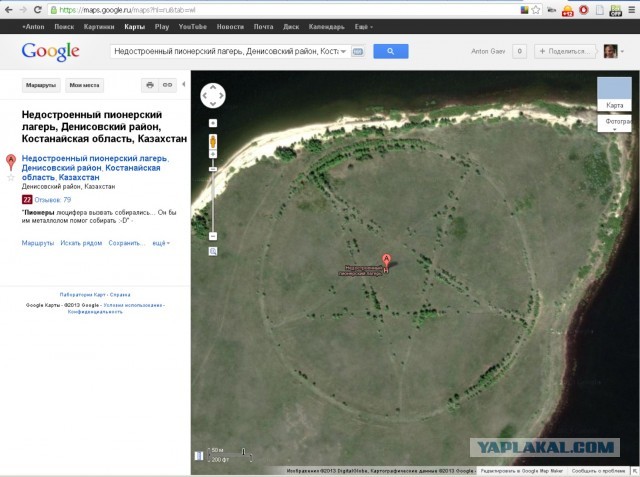Viewport: 640px width, 477px height.
Task: Click the zoom in plus button
Action: [213, 123]
